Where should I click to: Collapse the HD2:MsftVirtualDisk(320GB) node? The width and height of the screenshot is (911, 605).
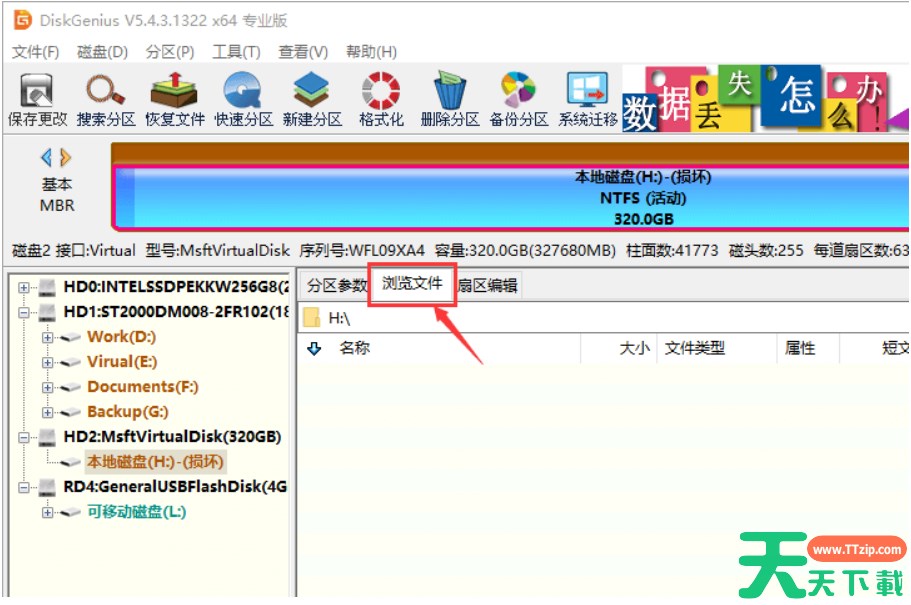pyautogui.click(x=24, y=438)
